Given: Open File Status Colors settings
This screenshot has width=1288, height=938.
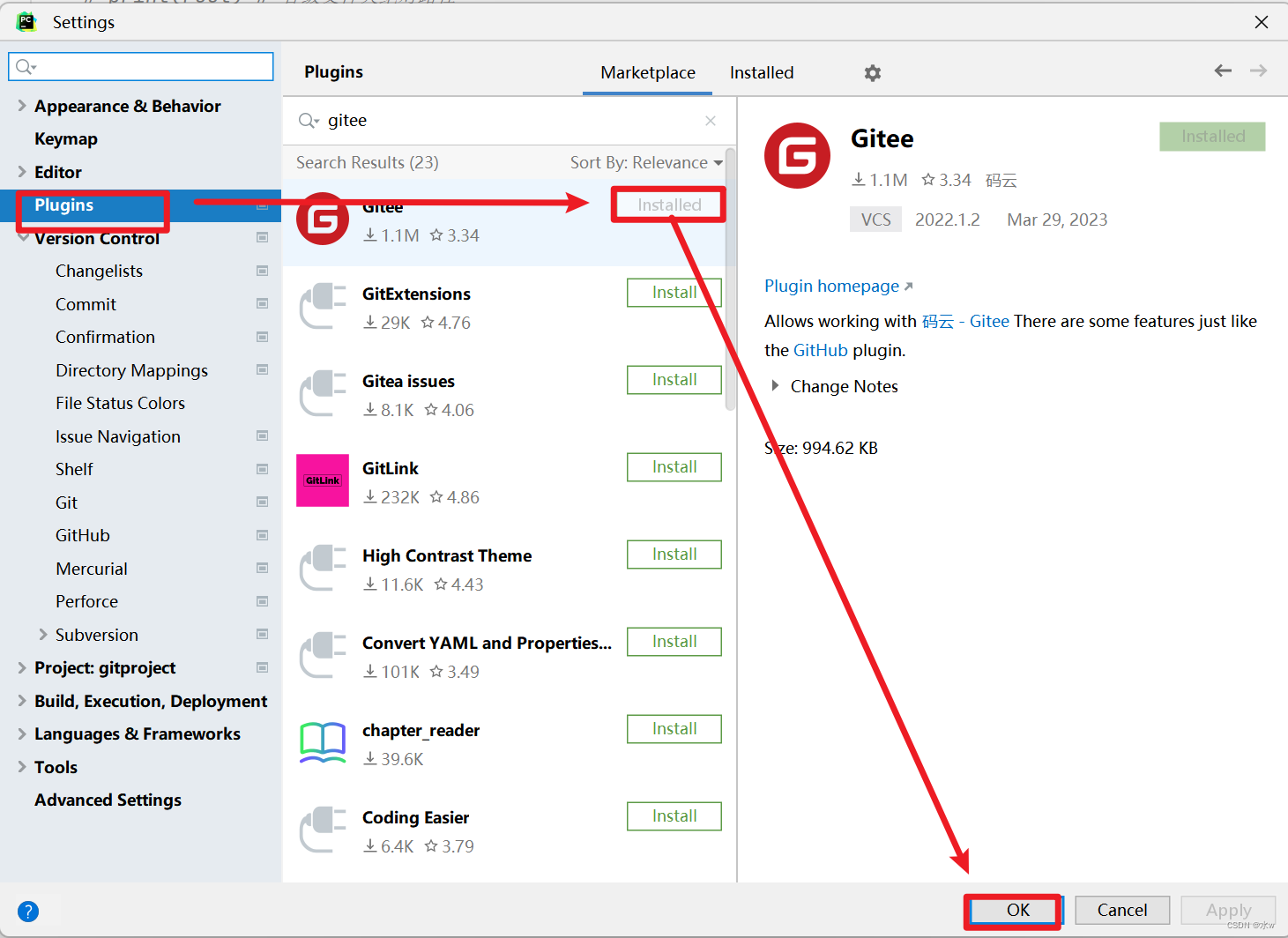Looking at the screenshot, I should (x=120, y=403).
